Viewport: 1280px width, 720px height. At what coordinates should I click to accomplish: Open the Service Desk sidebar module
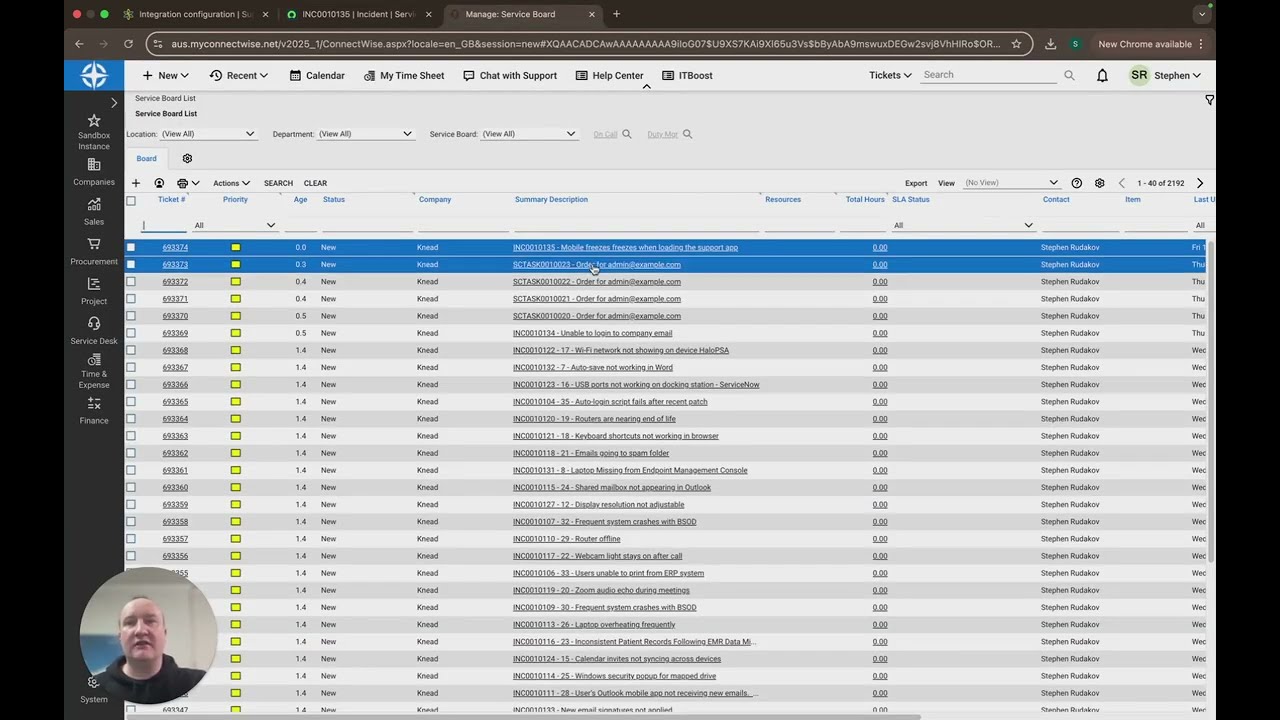94,330
